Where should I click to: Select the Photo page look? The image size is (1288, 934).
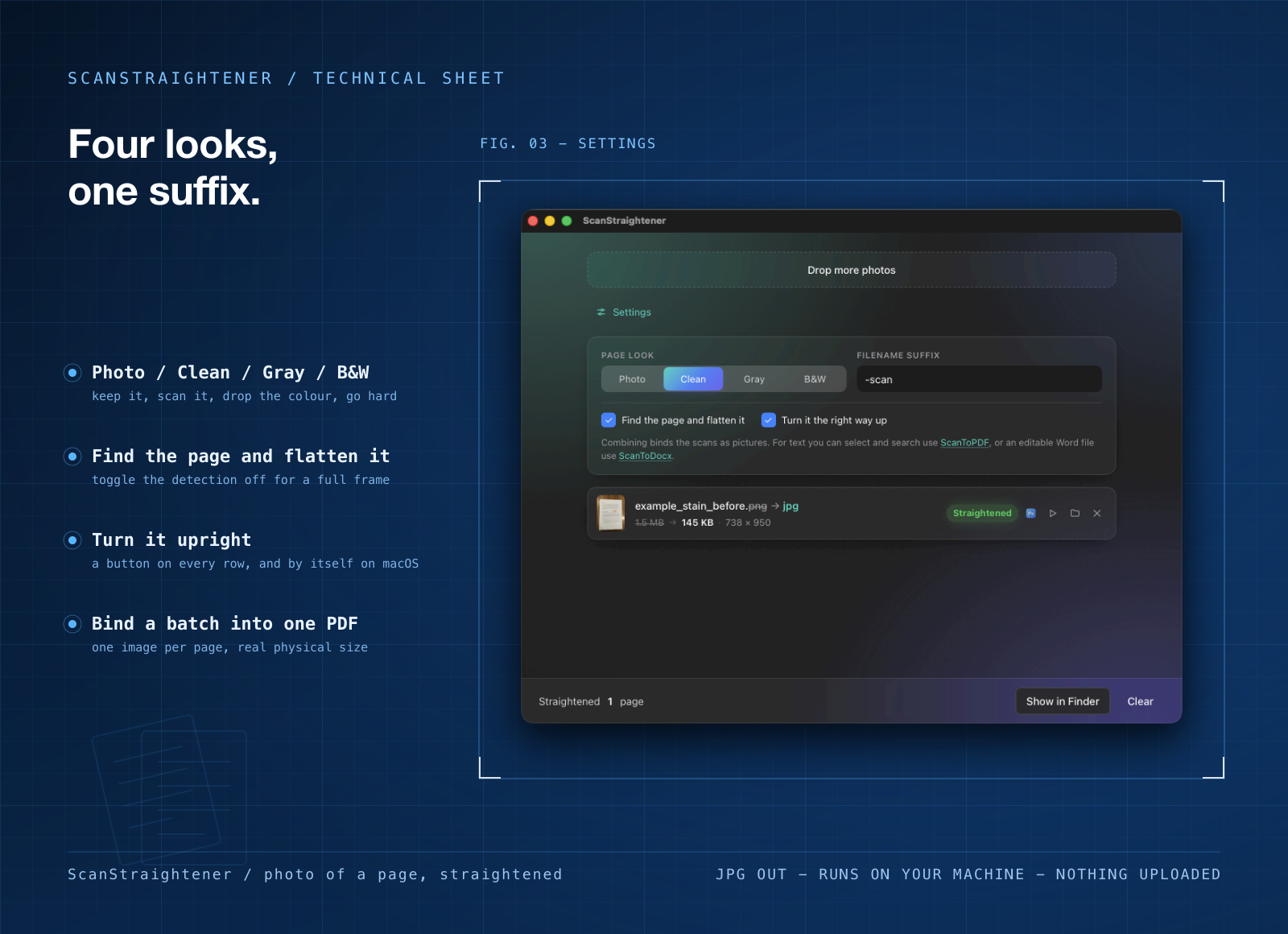pyautogui.click(x=632, y=379)
